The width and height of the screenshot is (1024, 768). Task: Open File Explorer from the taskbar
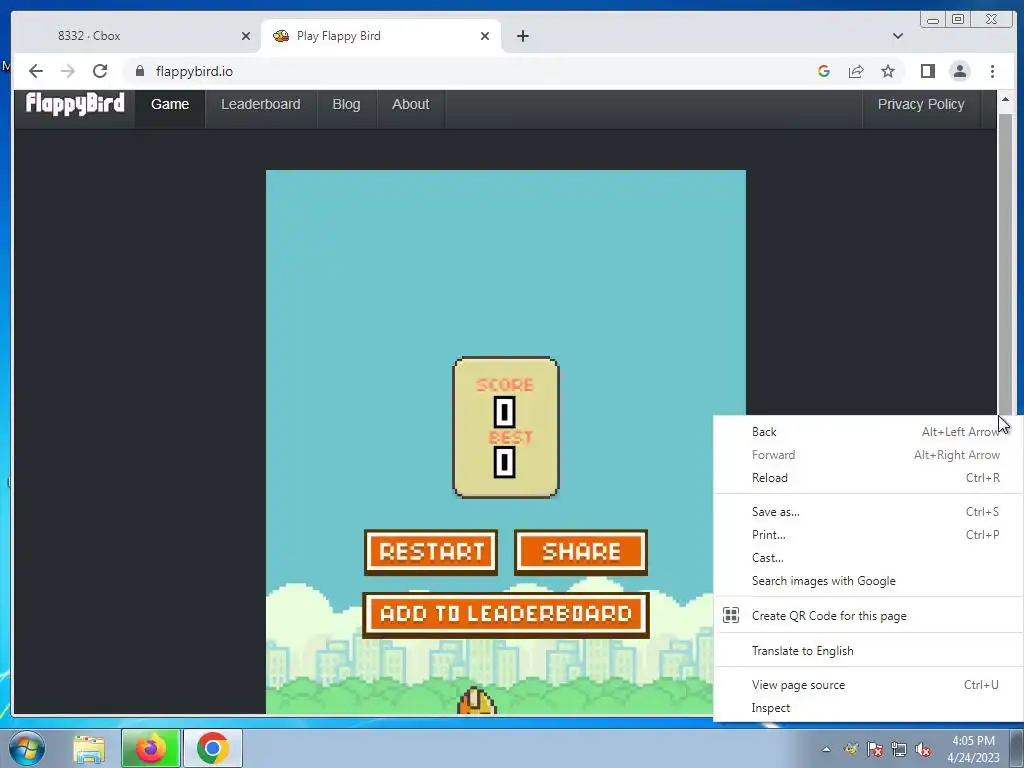[x=89, y=748]
